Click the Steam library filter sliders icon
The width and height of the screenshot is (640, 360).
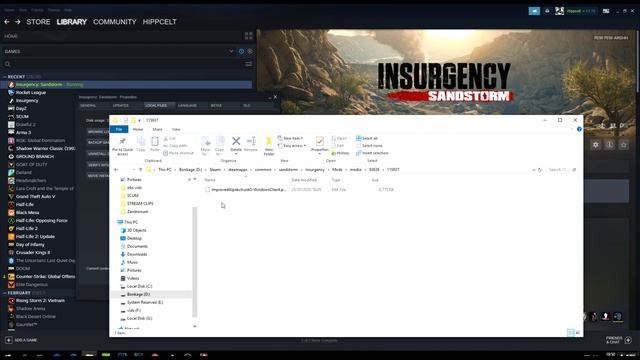248,64
